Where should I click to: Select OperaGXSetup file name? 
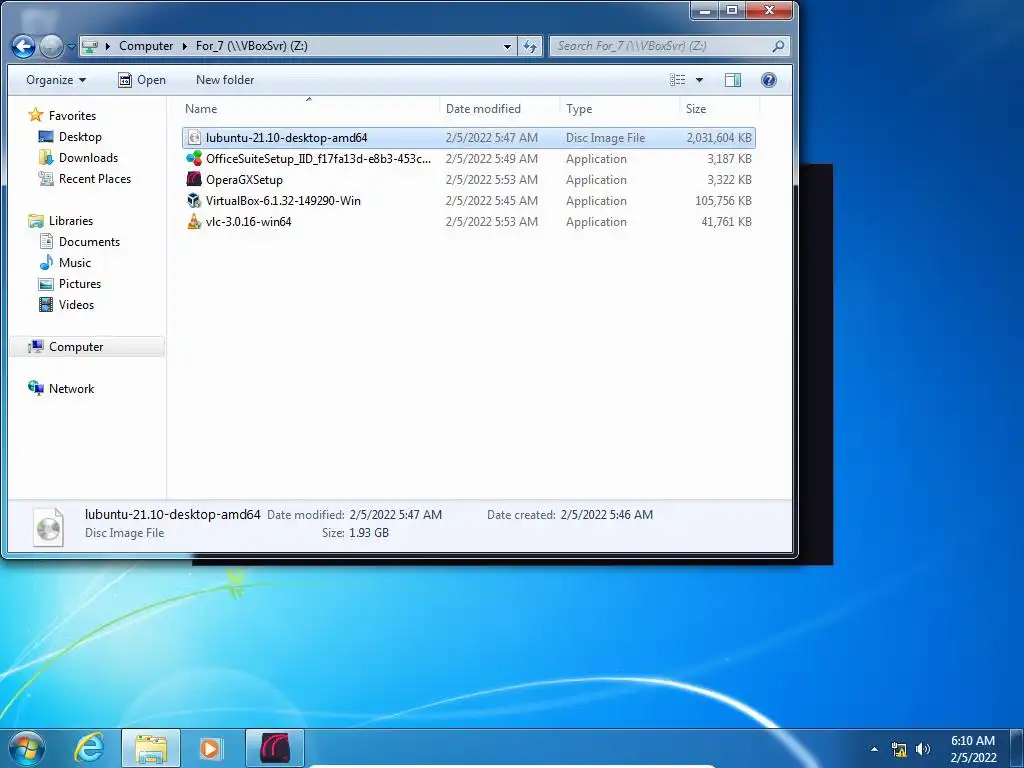tap(244, 180)
